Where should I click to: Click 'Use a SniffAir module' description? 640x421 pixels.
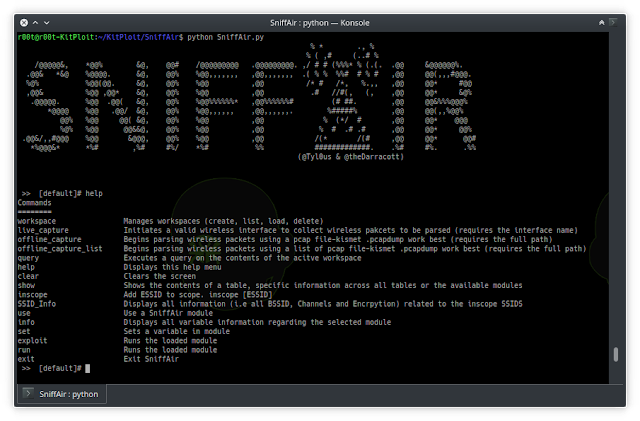[x=168, y=313]
